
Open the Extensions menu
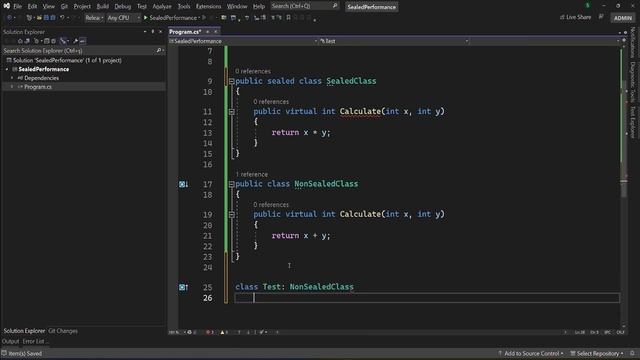(x=208, y=6)
